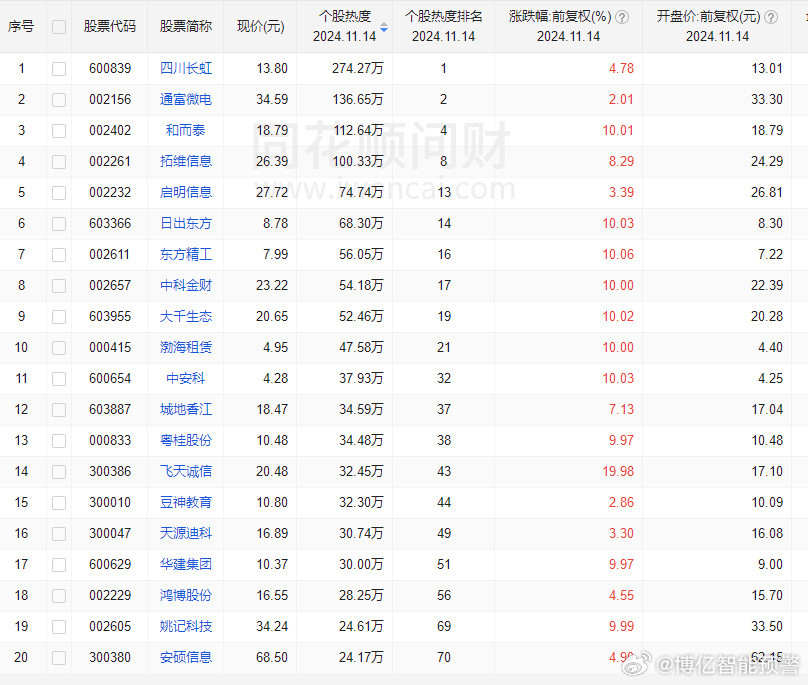
Task: Check the box for 四川长虹 row
Action: point(59,69)
